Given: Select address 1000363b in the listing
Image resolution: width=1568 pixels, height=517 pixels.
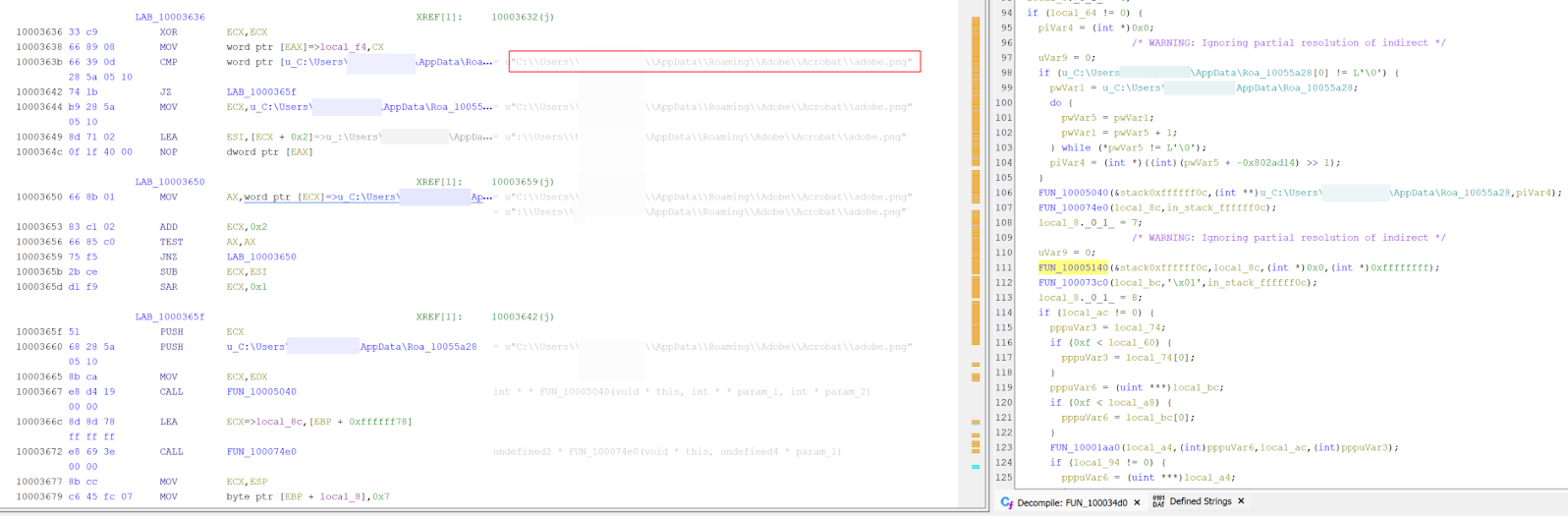Looking at the screenshot, I should click(40, 62).
